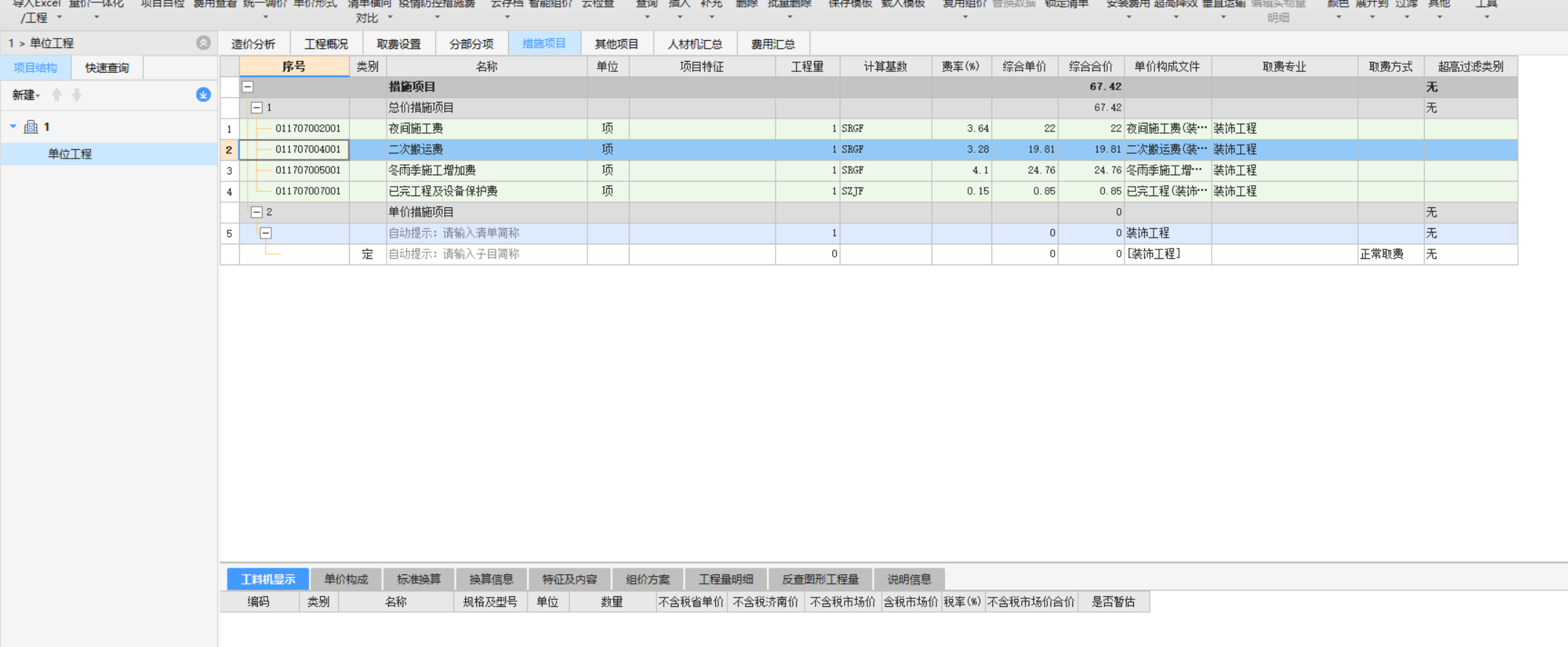This screenshot has width=1568, height=647.
Task: Switch to the 其他项目 tab
Action: tap(617, 44)
